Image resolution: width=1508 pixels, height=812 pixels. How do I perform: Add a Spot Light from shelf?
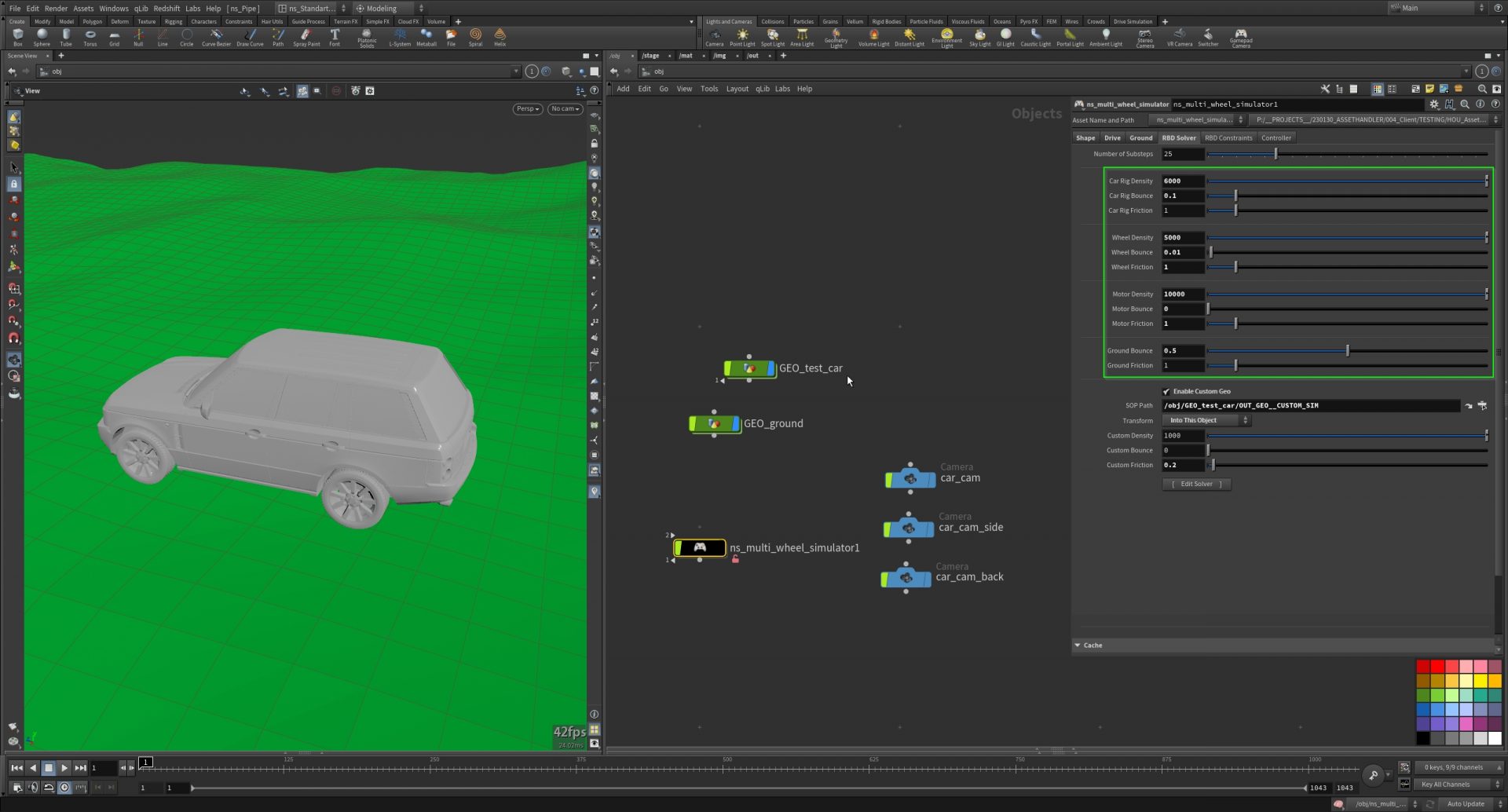(772, 37)
